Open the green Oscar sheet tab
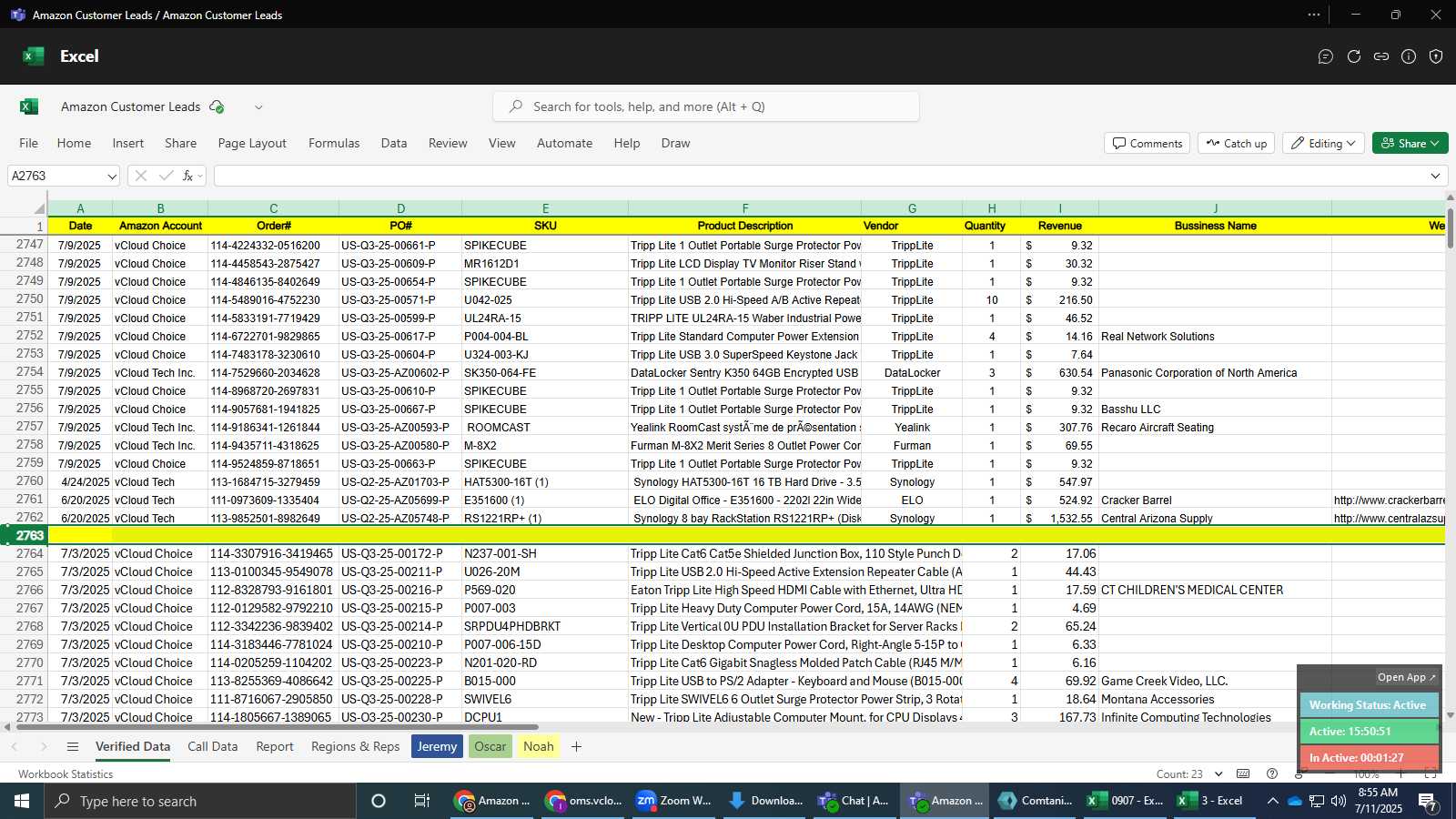Image resolution: width=1456 pixels, height=819 pixels. click(490, 746)
